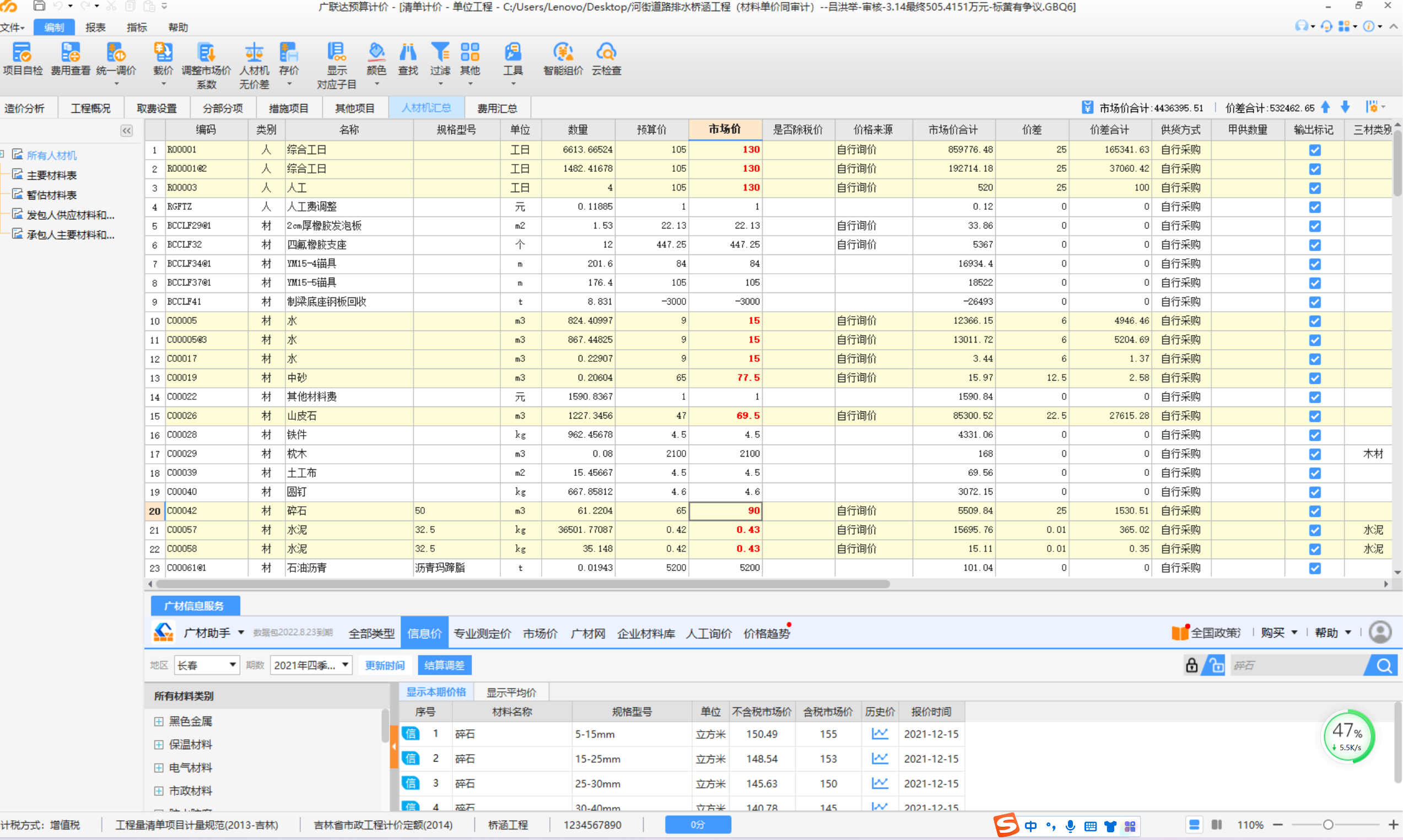Click the 全国政策 link

[x=1205, y=632]
